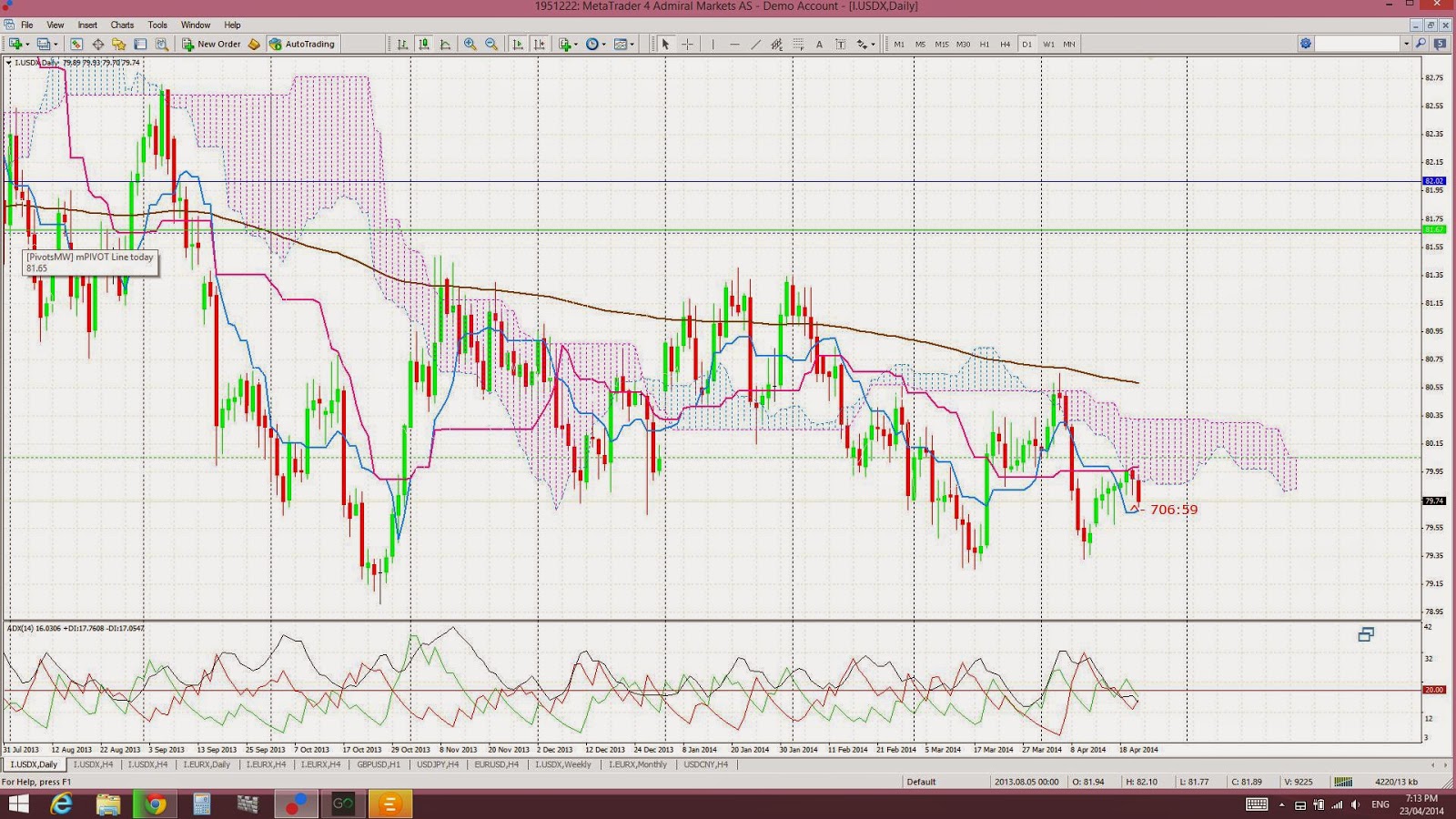This screenshot has width=1456, height=819.
Task: Expand the Periods dropdown arrow
Action: pyautogui.click(x=604, y=44)
